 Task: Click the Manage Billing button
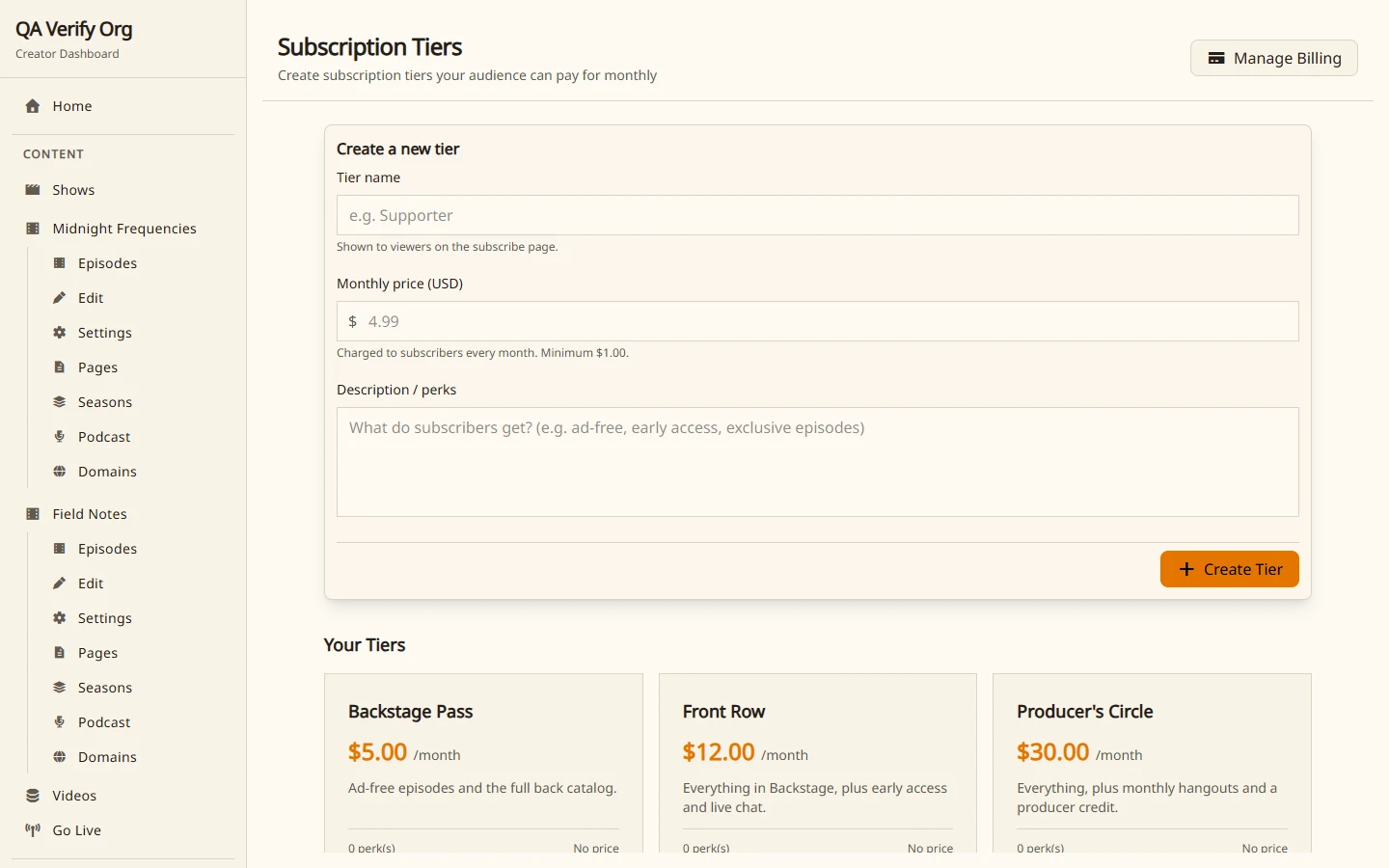1274,58
